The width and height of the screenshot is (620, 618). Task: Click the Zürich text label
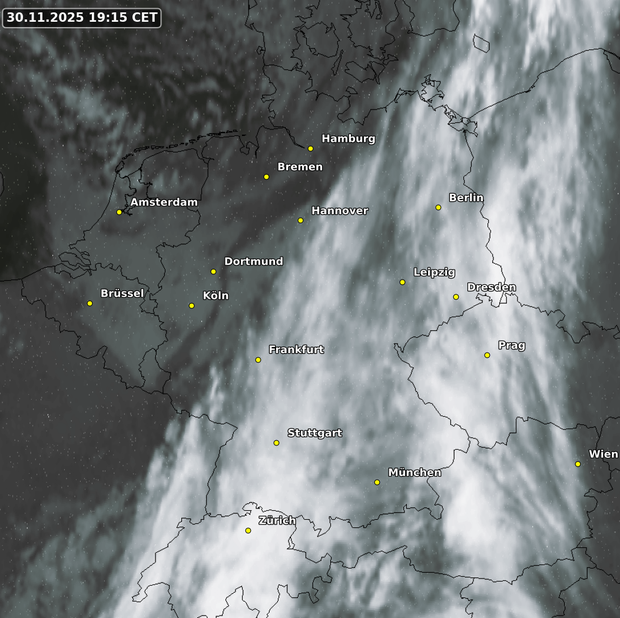point(276,521)
